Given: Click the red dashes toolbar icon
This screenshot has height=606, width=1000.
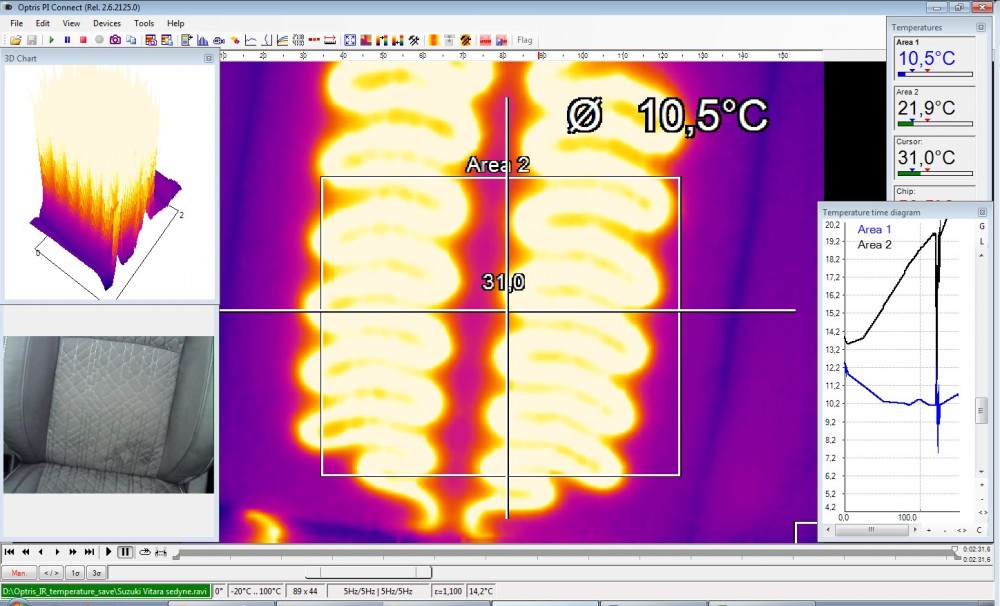Looking at the screenshot, I should pos(314,40).
